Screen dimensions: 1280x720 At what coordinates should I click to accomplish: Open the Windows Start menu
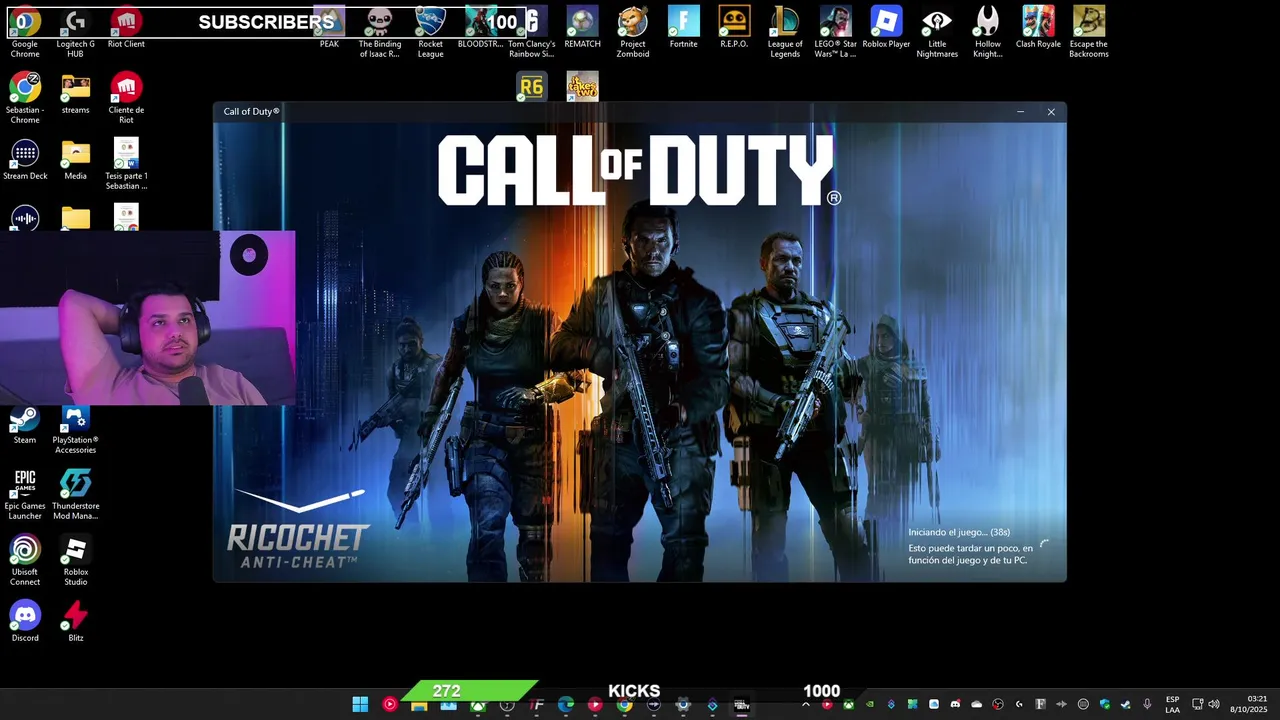[x=360, y=705]
